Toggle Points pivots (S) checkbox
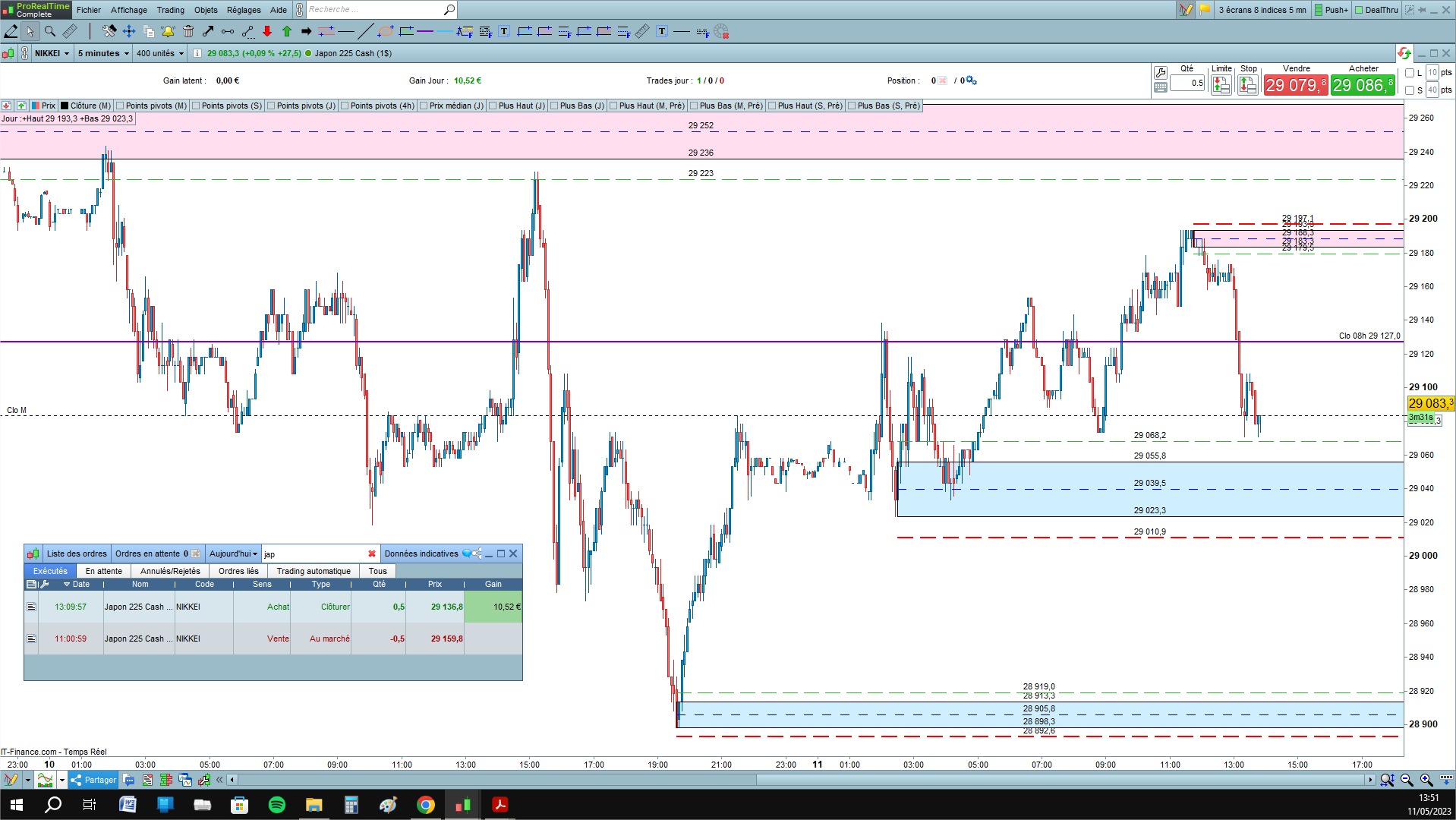 (x=196, y=106)
